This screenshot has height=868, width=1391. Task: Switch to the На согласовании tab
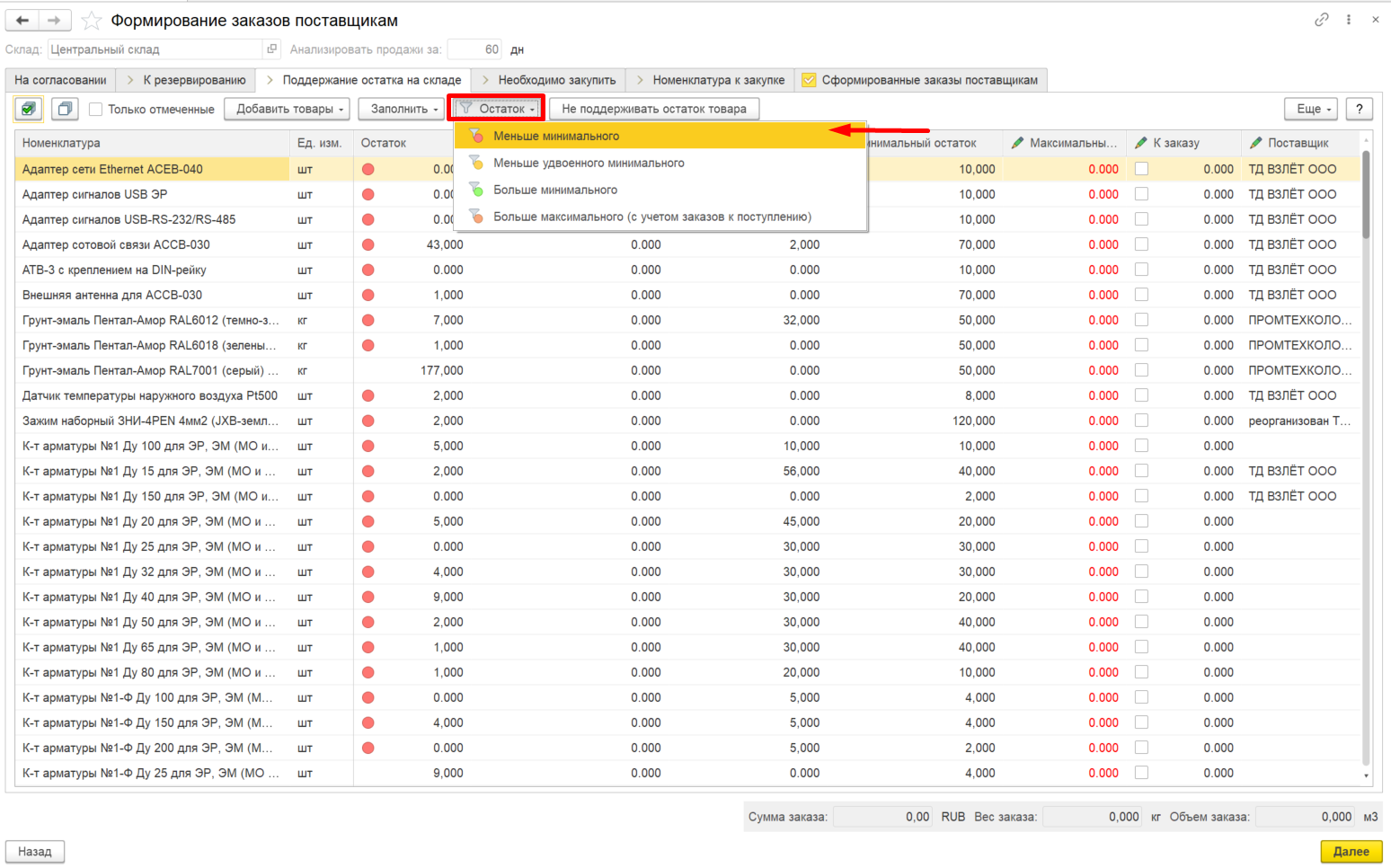tap(60, 80)
